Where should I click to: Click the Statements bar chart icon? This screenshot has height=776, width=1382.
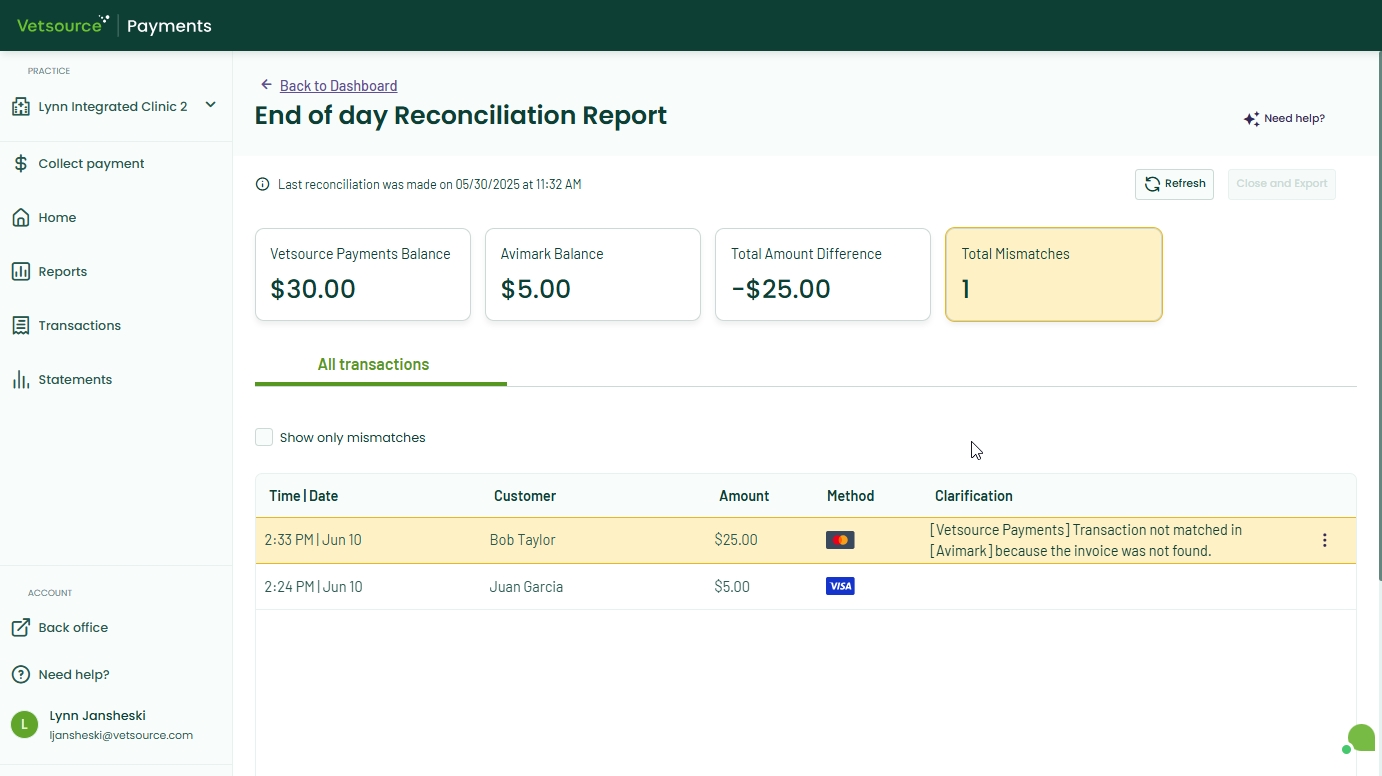coord(21,380)
